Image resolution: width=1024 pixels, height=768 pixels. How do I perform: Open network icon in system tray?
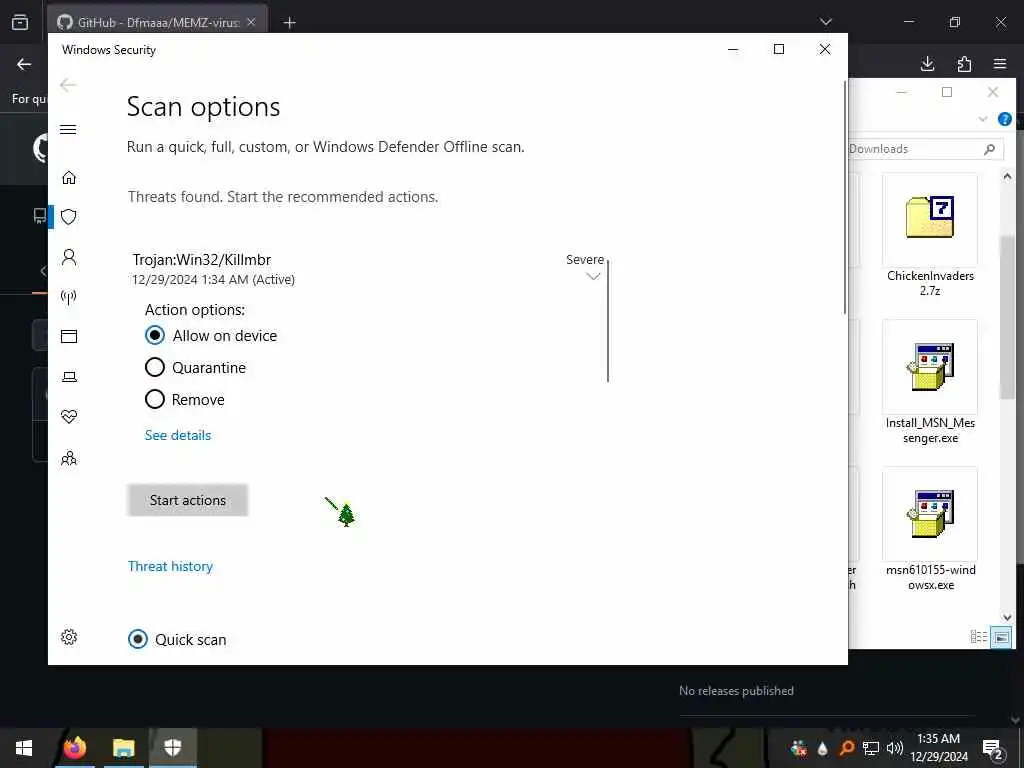click(x=871, y=748)
